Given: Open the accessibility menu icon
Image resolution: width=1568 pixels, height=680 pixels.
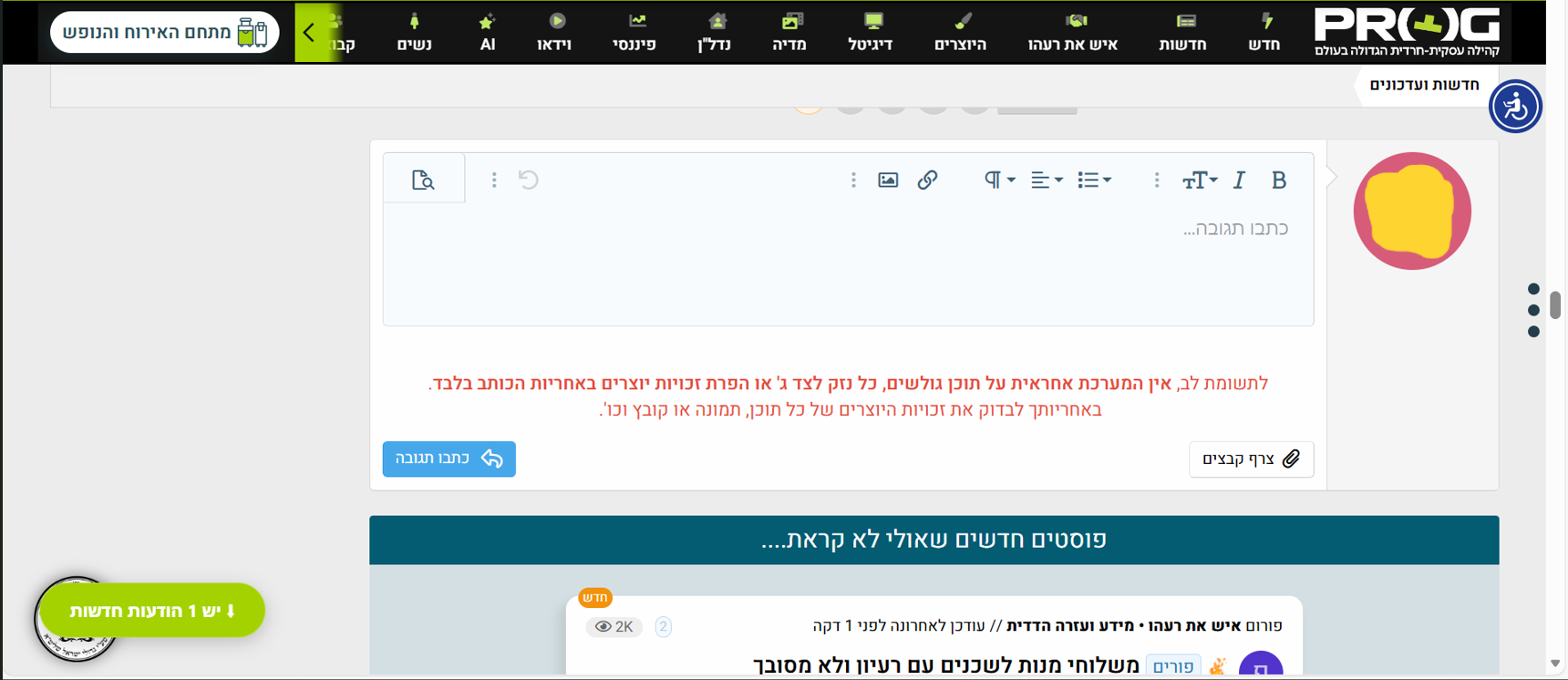Looking at the screenshot, I should [x=1515, y=107].
